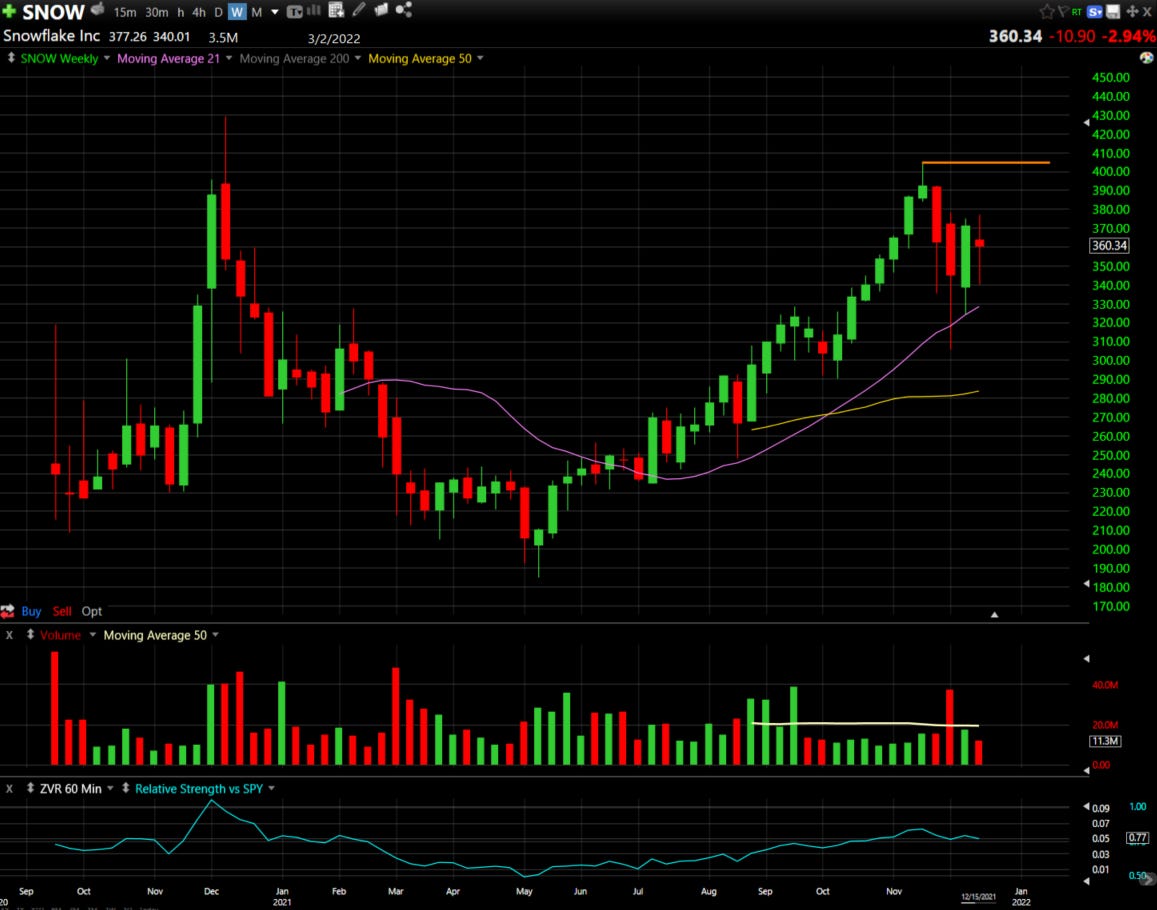Remove the ZVR 60 Min pane X
1157x910 pixels.
[10, 788]
